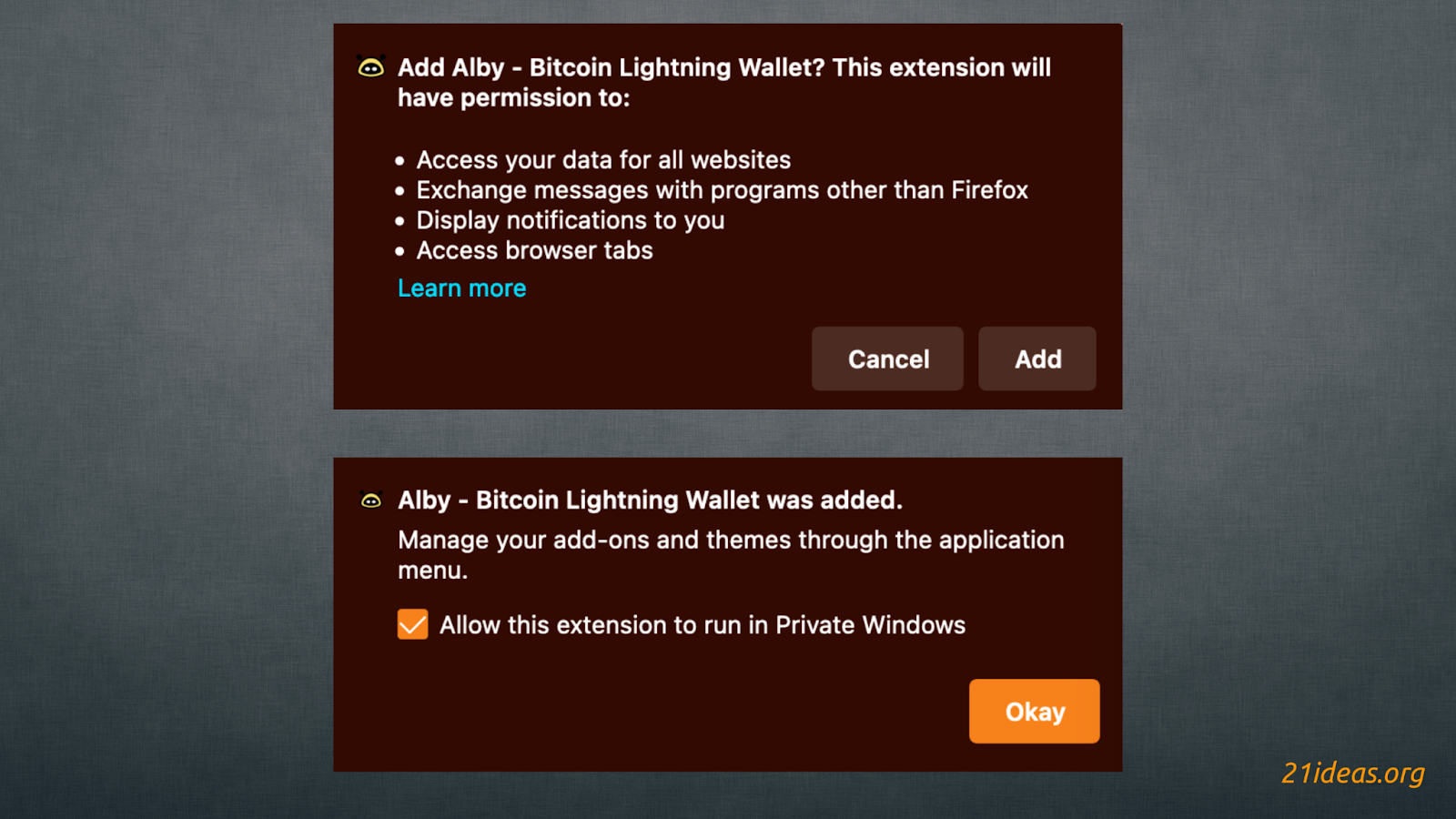1456x819 pixels.
Task: Click the "Display notifications to you" permission
Action: pyautogui.click(x=571, y=220)
